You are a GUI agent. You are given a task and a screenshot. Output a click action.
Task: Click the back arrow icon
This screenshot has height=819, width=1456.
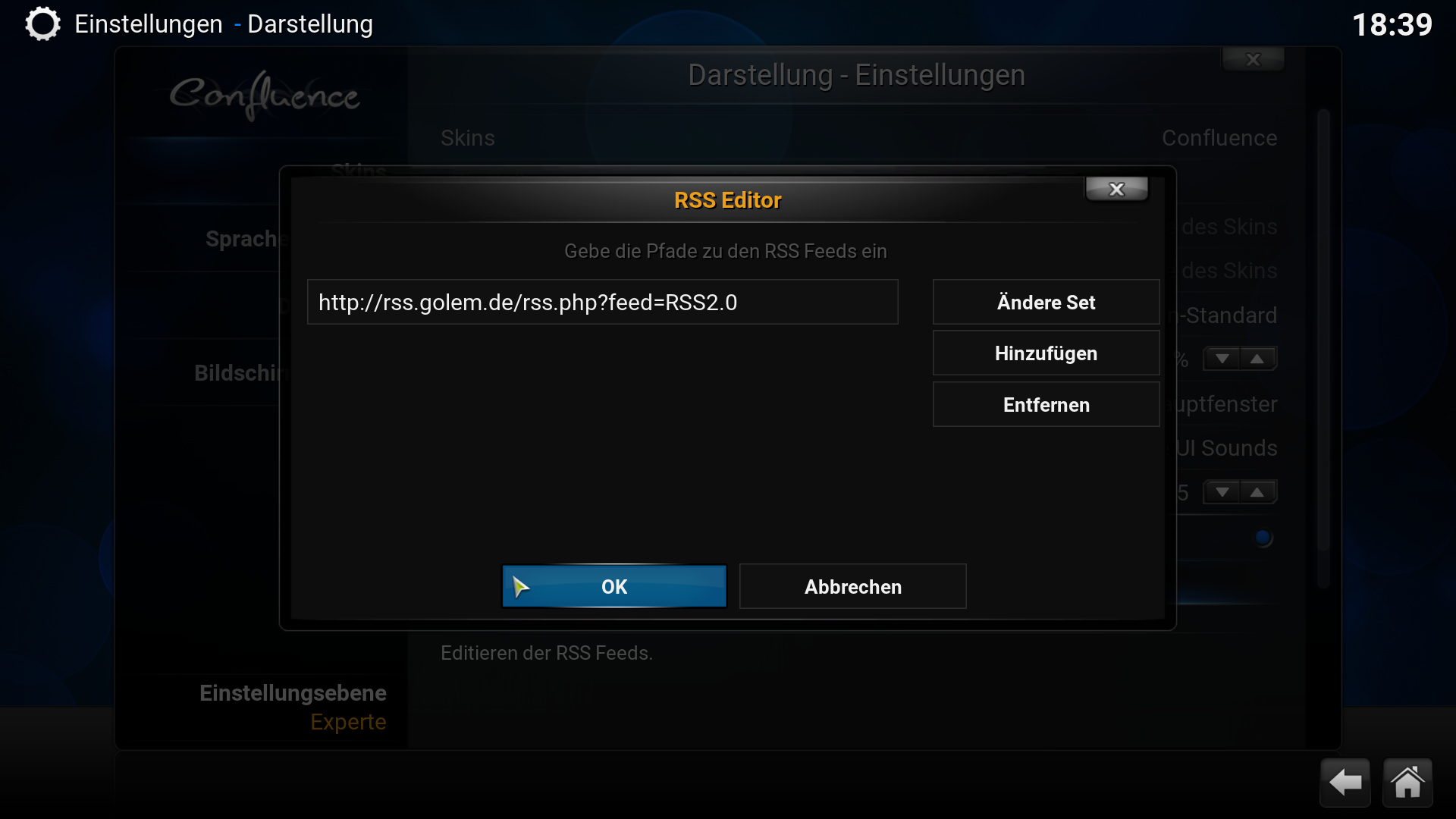1345,783
